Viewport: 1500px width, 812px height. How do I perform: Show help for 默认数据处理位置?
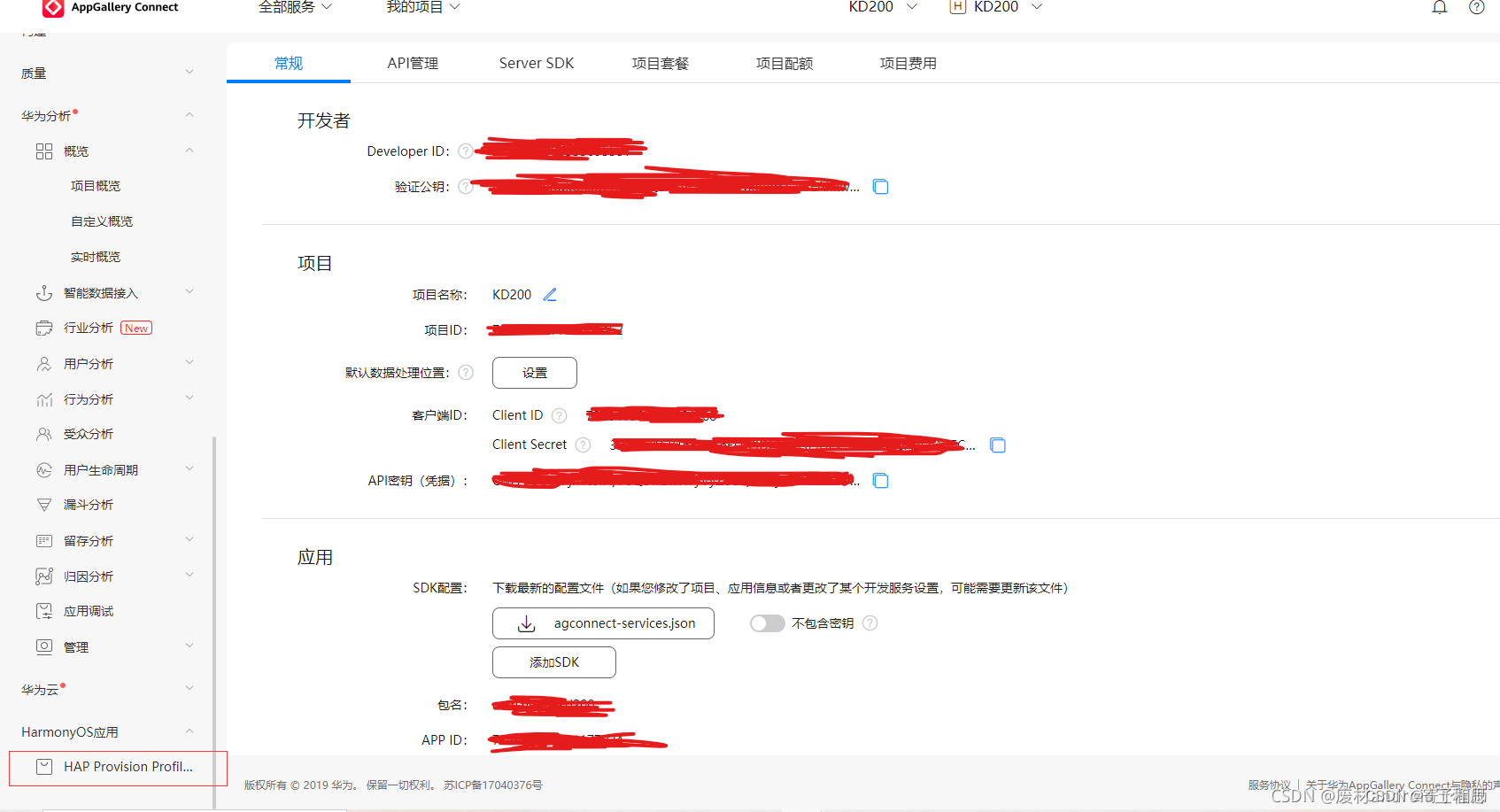[x=466, y=373]
